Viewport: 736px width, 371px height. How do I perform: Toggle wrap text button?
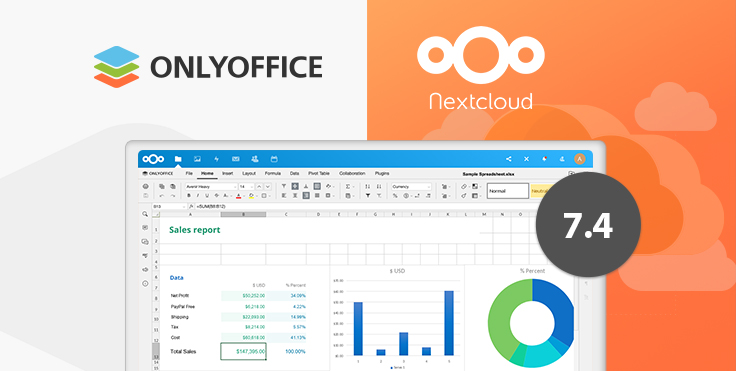(317, 186)
